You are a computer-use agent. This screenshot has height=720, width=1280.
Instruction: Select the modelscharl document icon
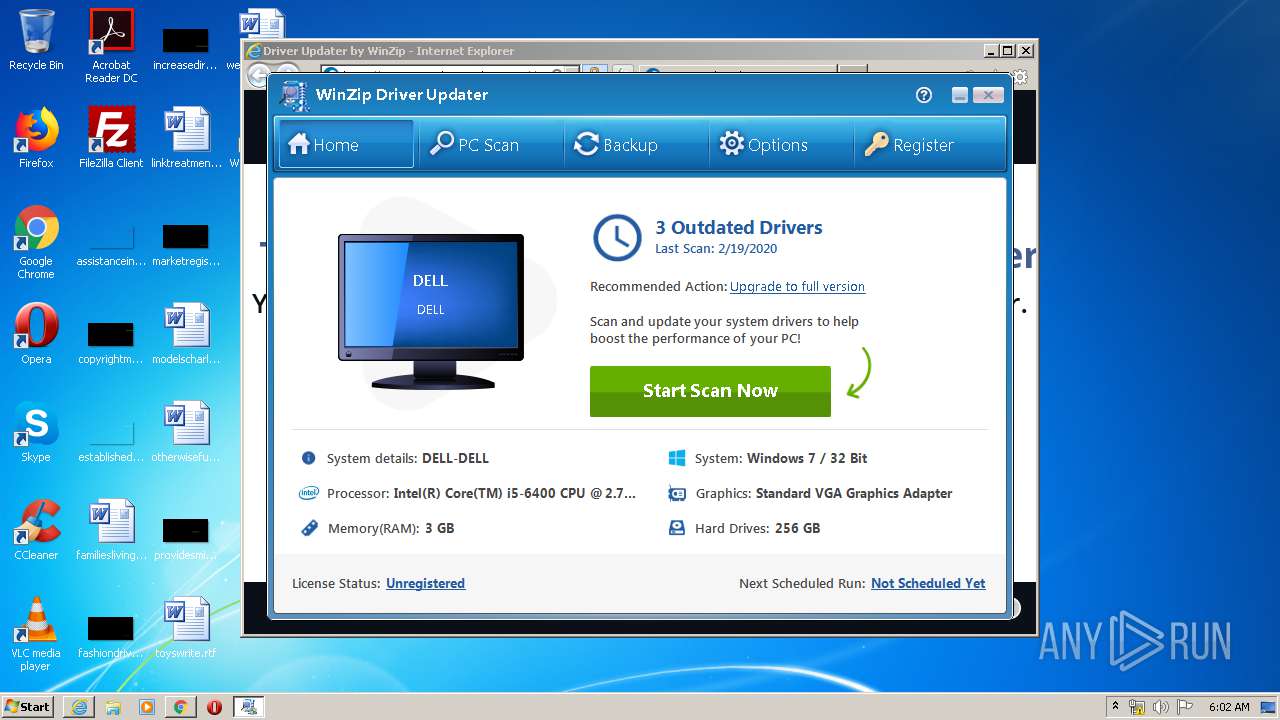187,334
